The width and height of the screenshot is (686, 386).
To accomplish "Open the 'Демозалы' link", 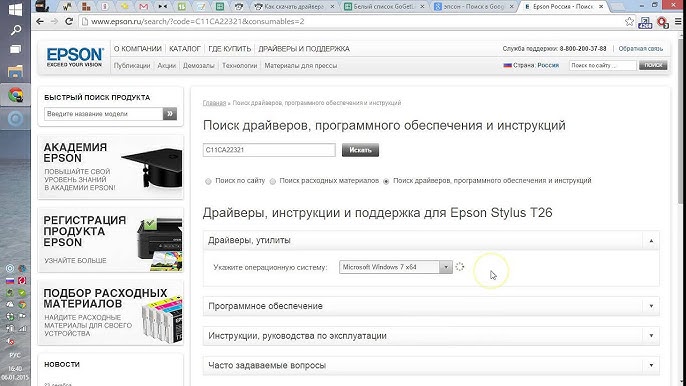I will [199, 66].
